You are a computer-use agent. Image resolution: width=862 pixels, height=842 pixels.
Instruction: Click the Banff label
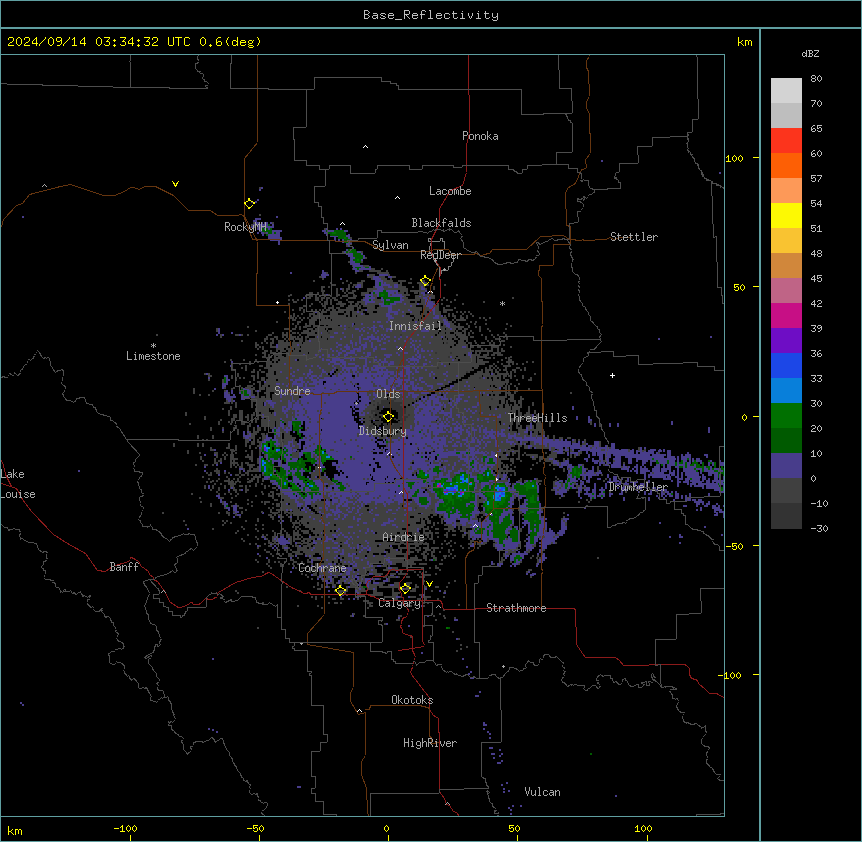tap(124, 567)
